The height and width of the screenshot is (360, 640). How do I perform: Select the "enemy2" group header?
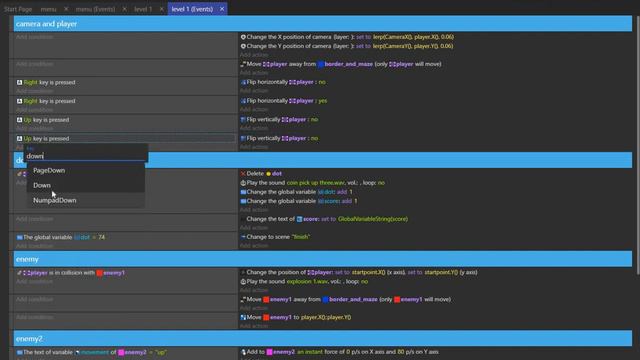322,339
